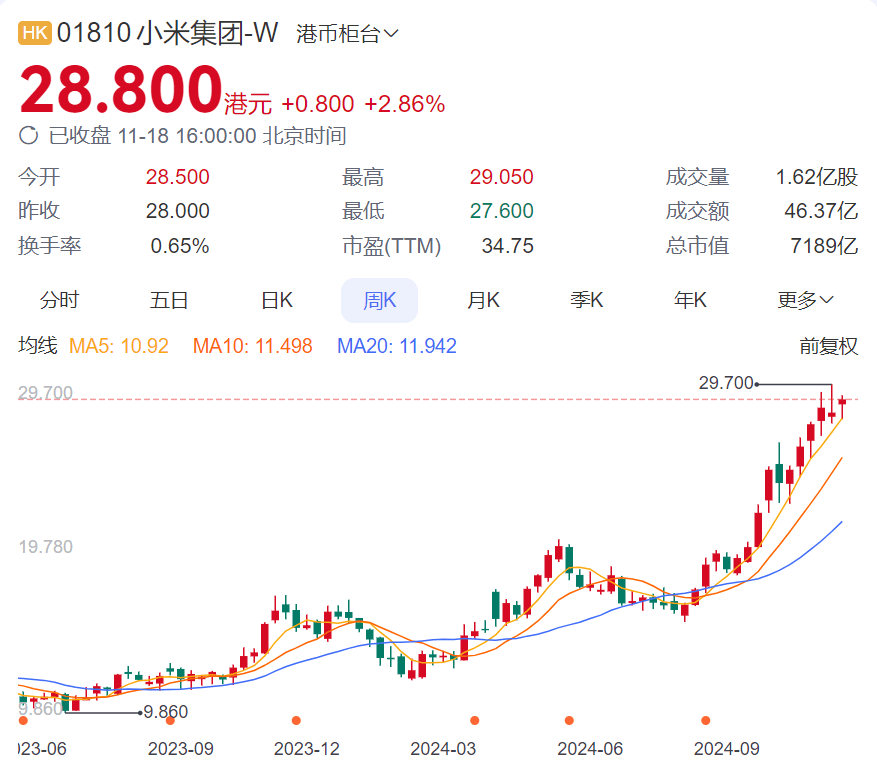Viewport: 877px width, 771px height.
Task: Click the 19.780 axis label
Action: point(45,547)
